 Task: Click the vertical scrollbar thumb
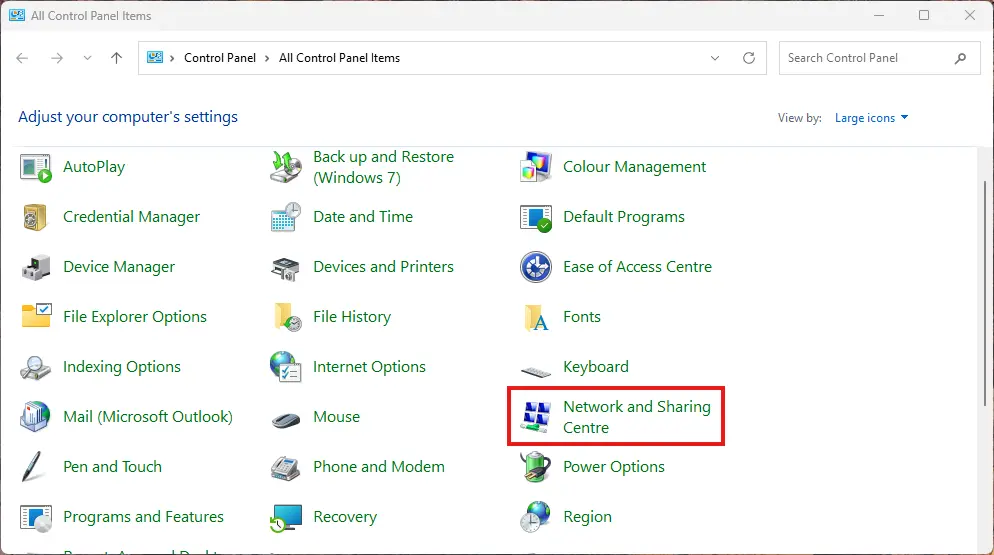[984, 294]
